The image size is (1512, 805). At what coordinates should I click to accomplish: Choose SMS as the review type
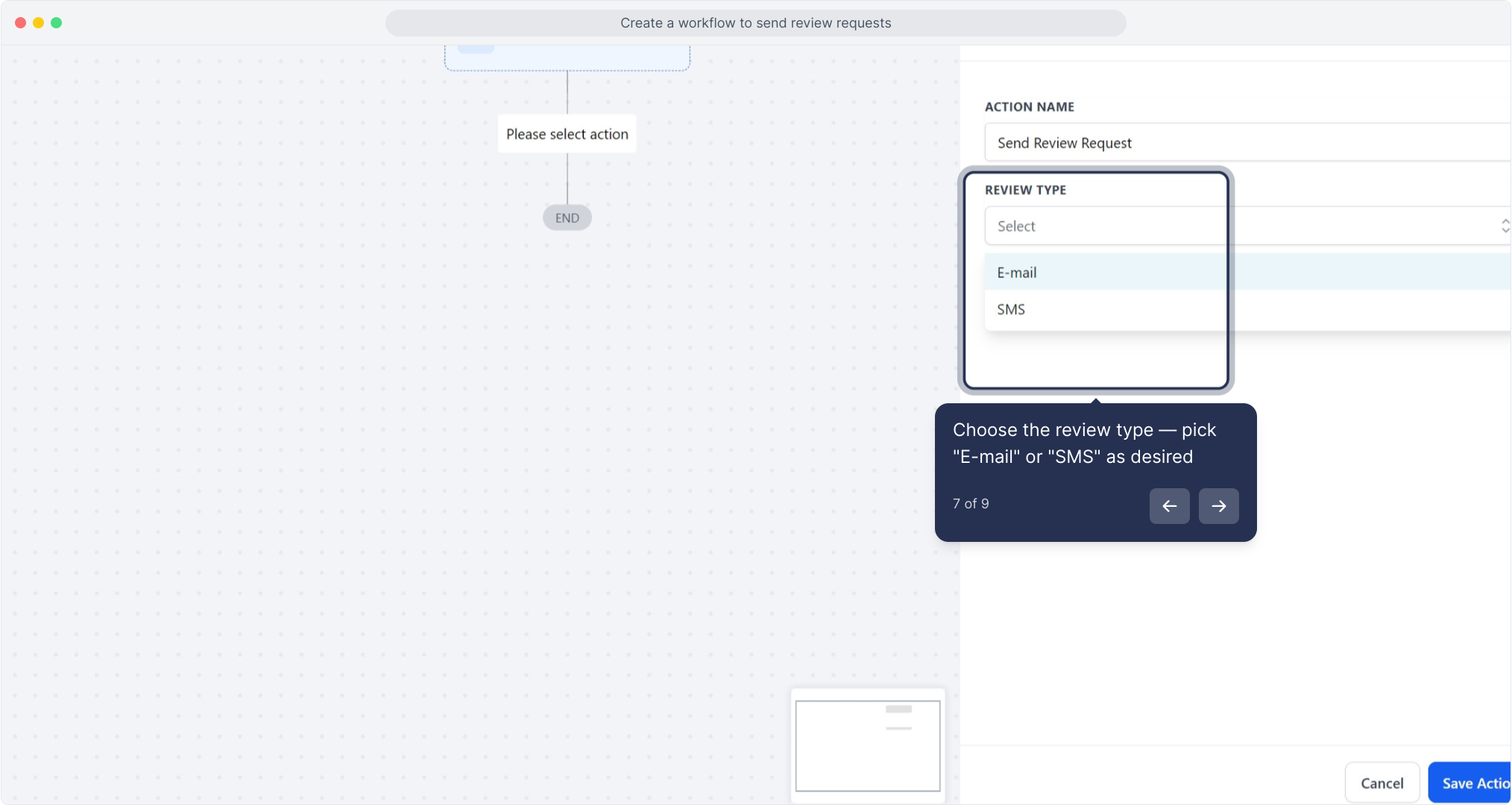[1011, 309]
